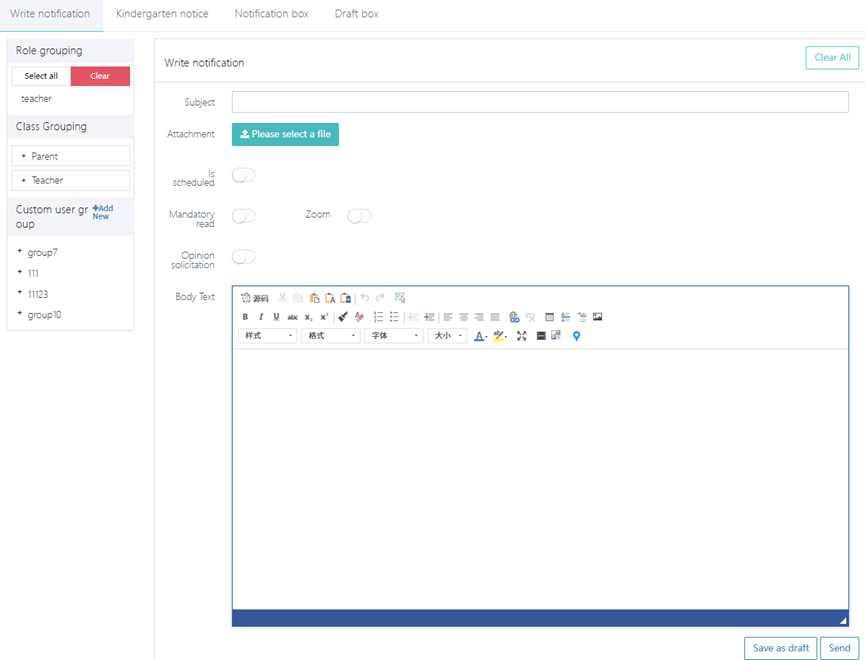Screen dimensions: 865x660
Task: Click the italic formatting icon
Action: (261, 317)
